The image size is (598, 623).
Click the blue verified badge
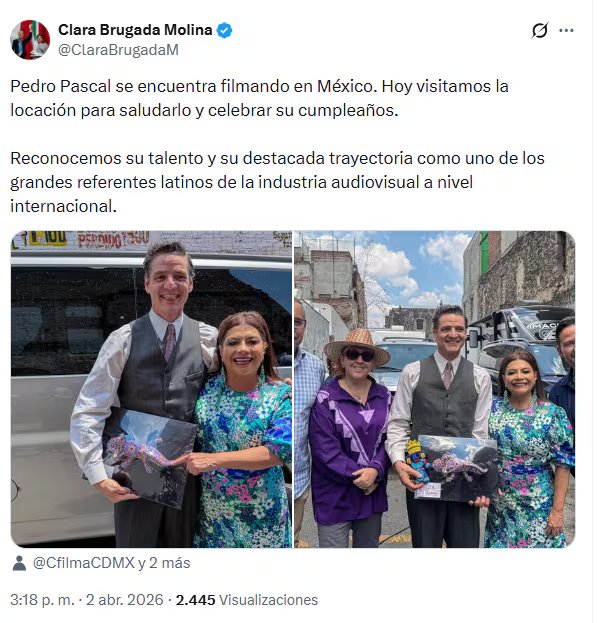pyautogui.click(x=224, y=31)
